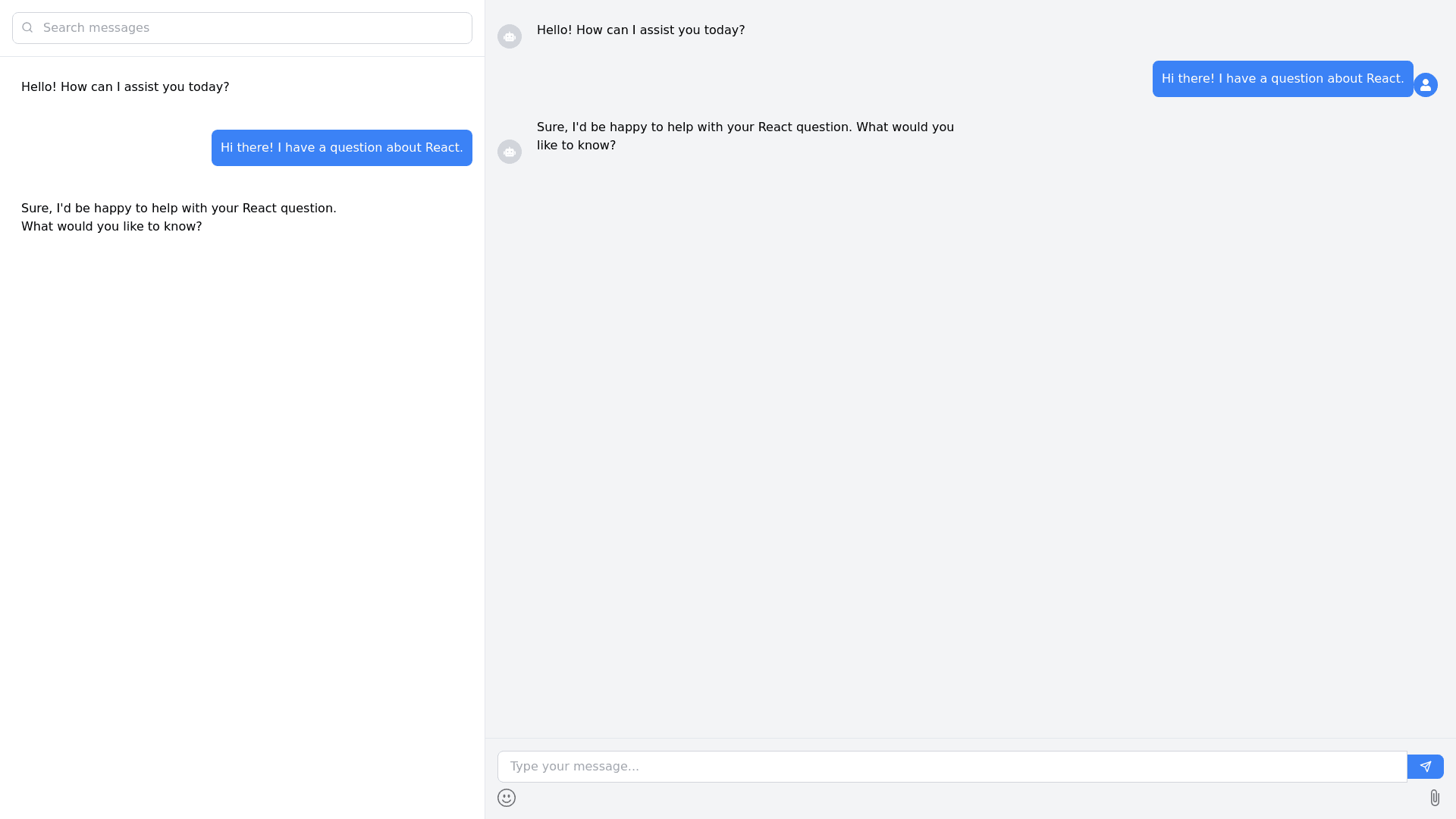Click bot avatar beside the React reply
The height and width of the screenshot is (819, 1456).
510,152
